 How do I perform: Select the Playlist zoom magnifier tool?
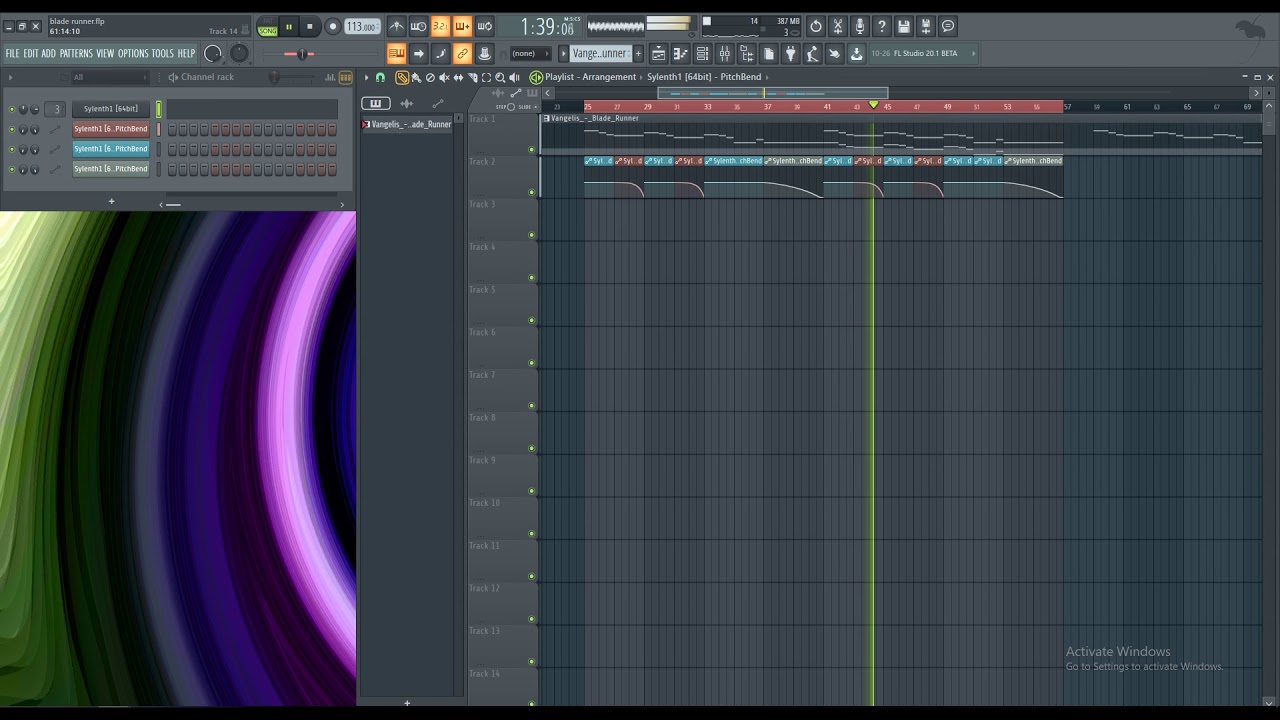(500, 77)
